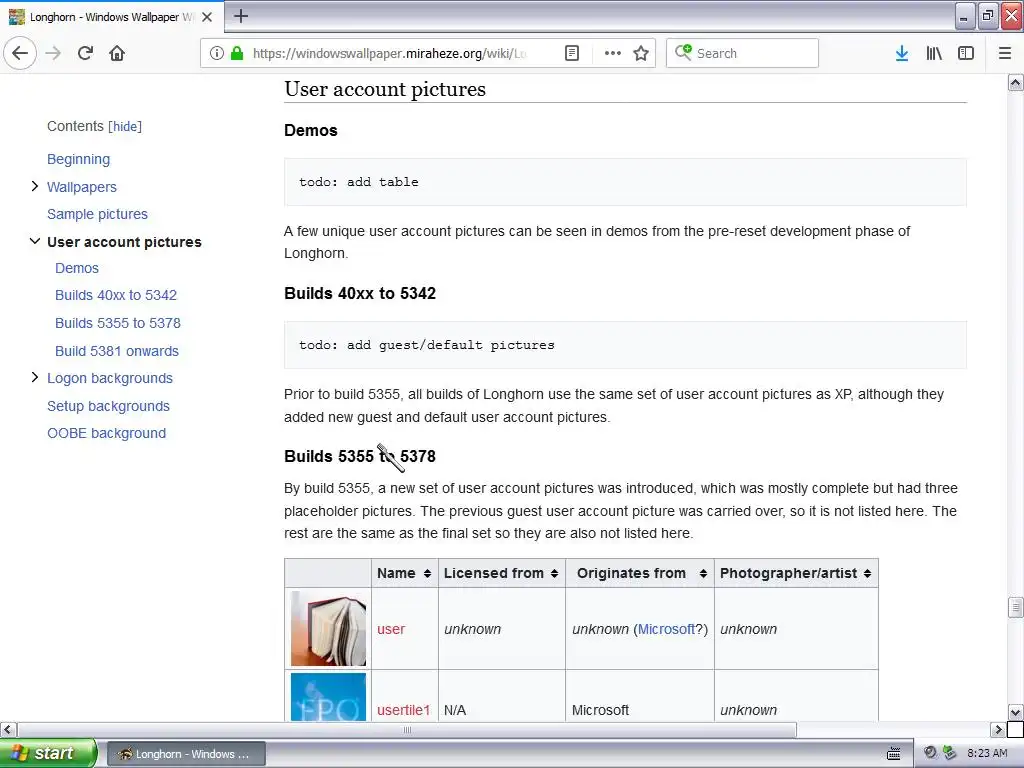Jump to Beginning in contents
This screenshot has height=768, width=1024.
click(x=78, y=159)
